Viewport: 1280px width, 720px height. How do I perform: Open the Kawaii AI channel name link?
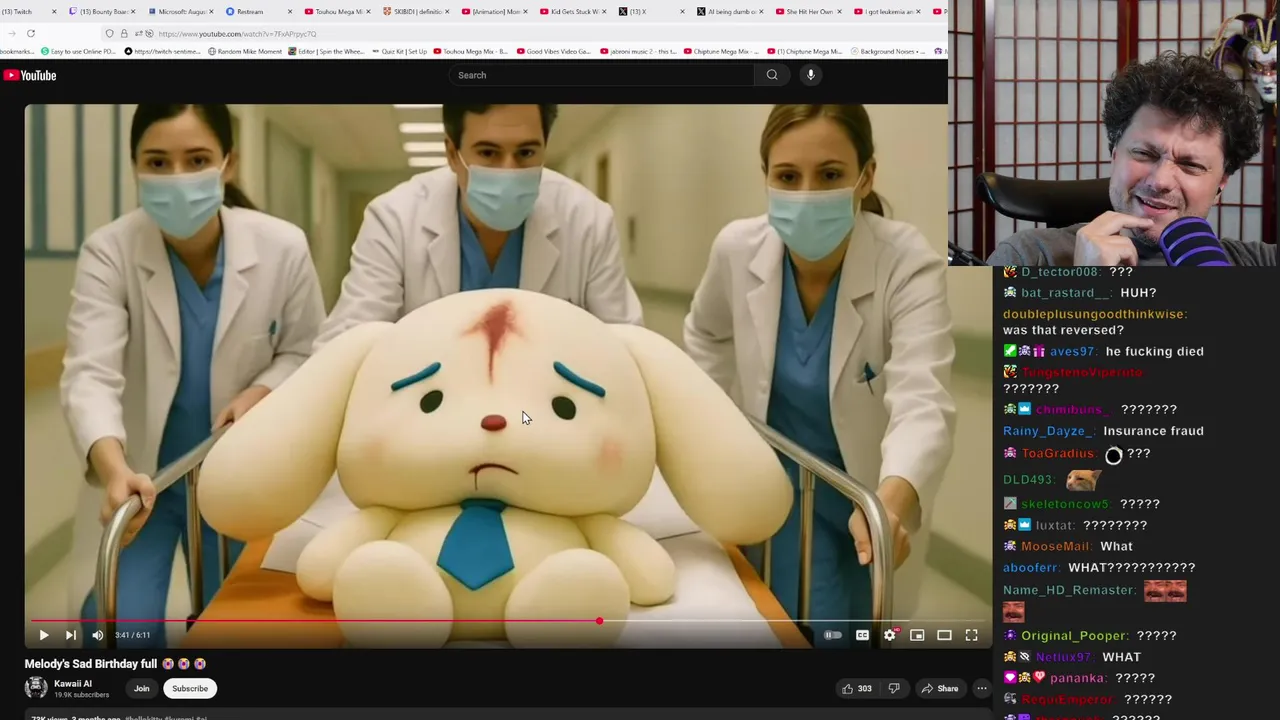click(x=73, y=684)
